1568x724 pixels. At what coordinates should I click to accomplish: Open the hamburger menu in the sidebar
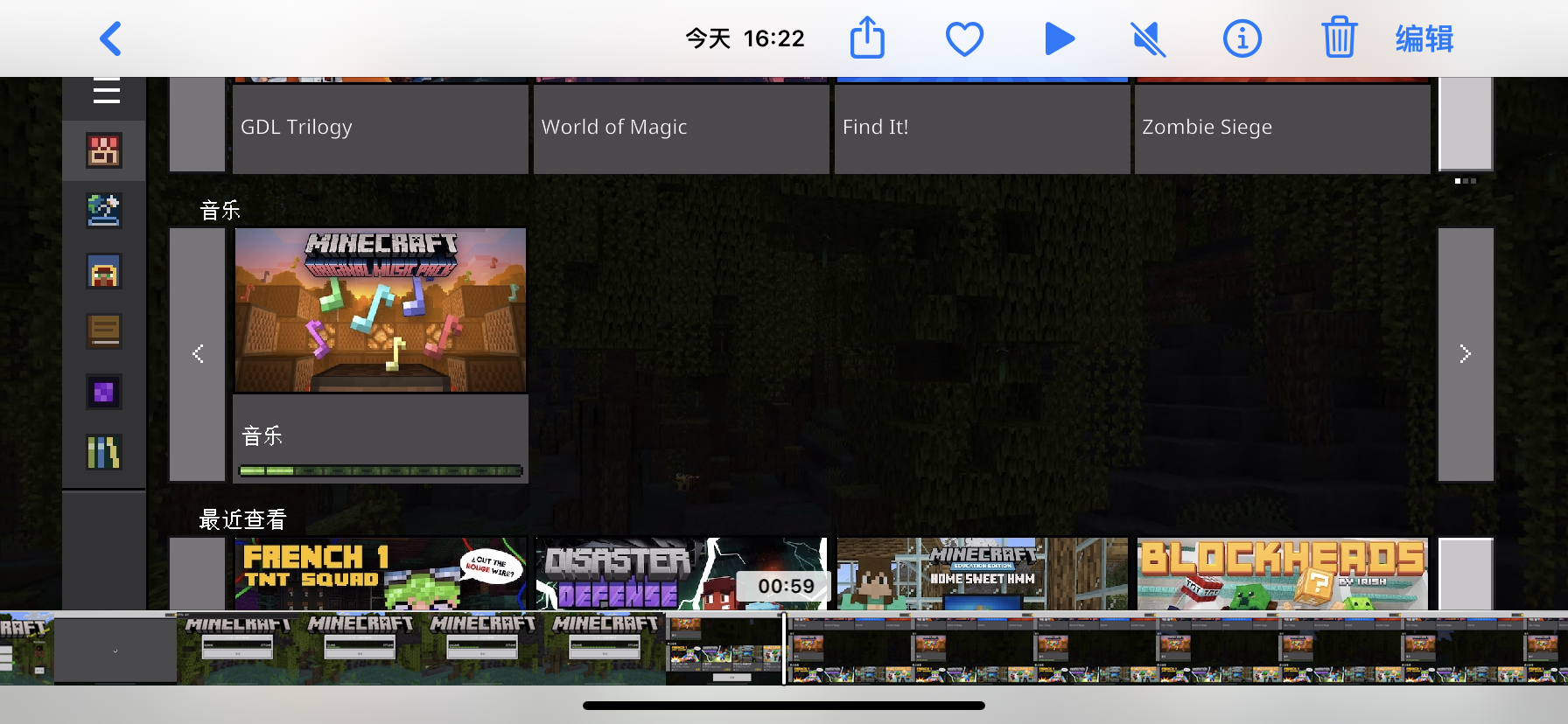(x=106, y=90)
